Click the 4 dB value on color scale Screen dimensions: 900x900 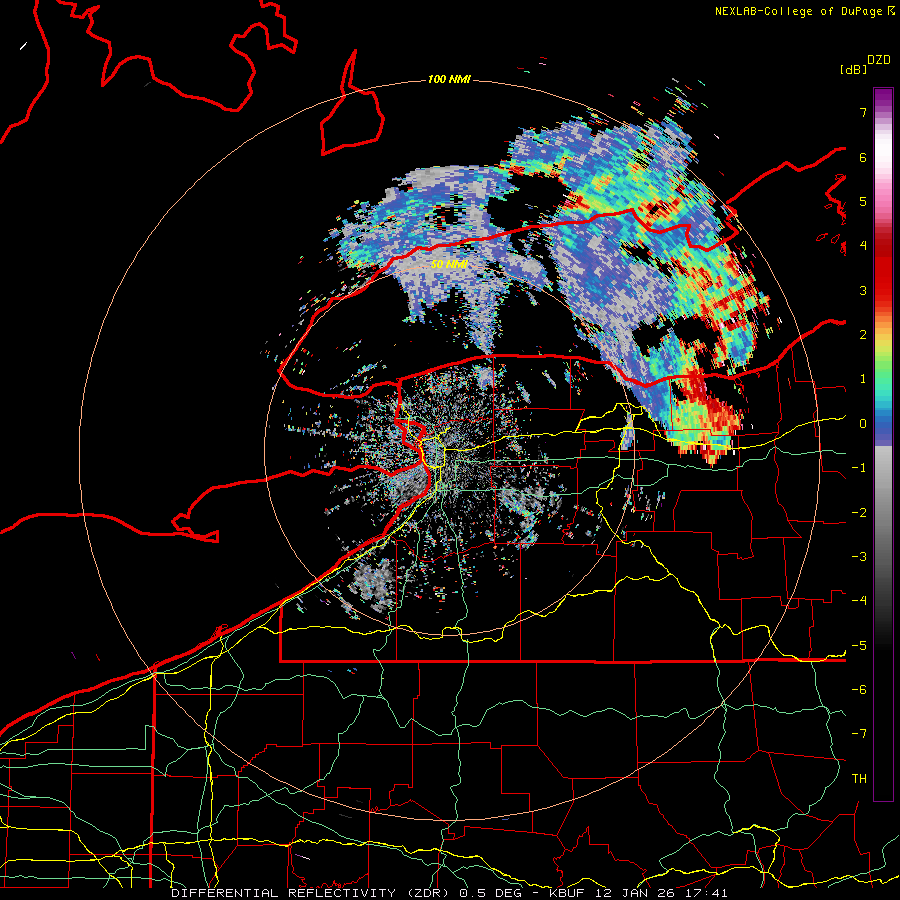(x=863, y=246)
